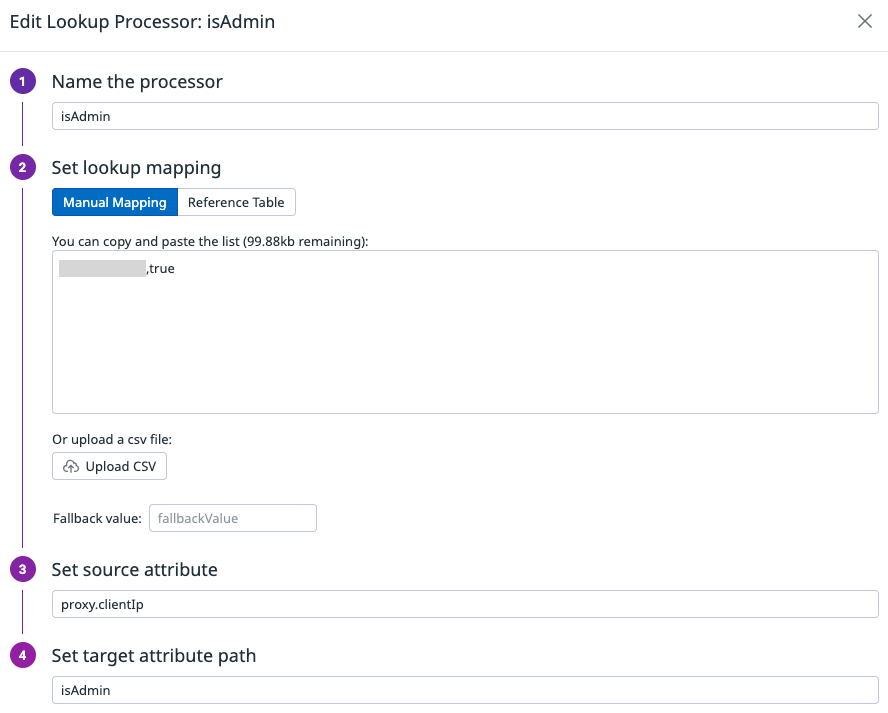Viewport: 888px width, 713px height.
Task: Click the step 3 number badge
Action: click(22, 570)
